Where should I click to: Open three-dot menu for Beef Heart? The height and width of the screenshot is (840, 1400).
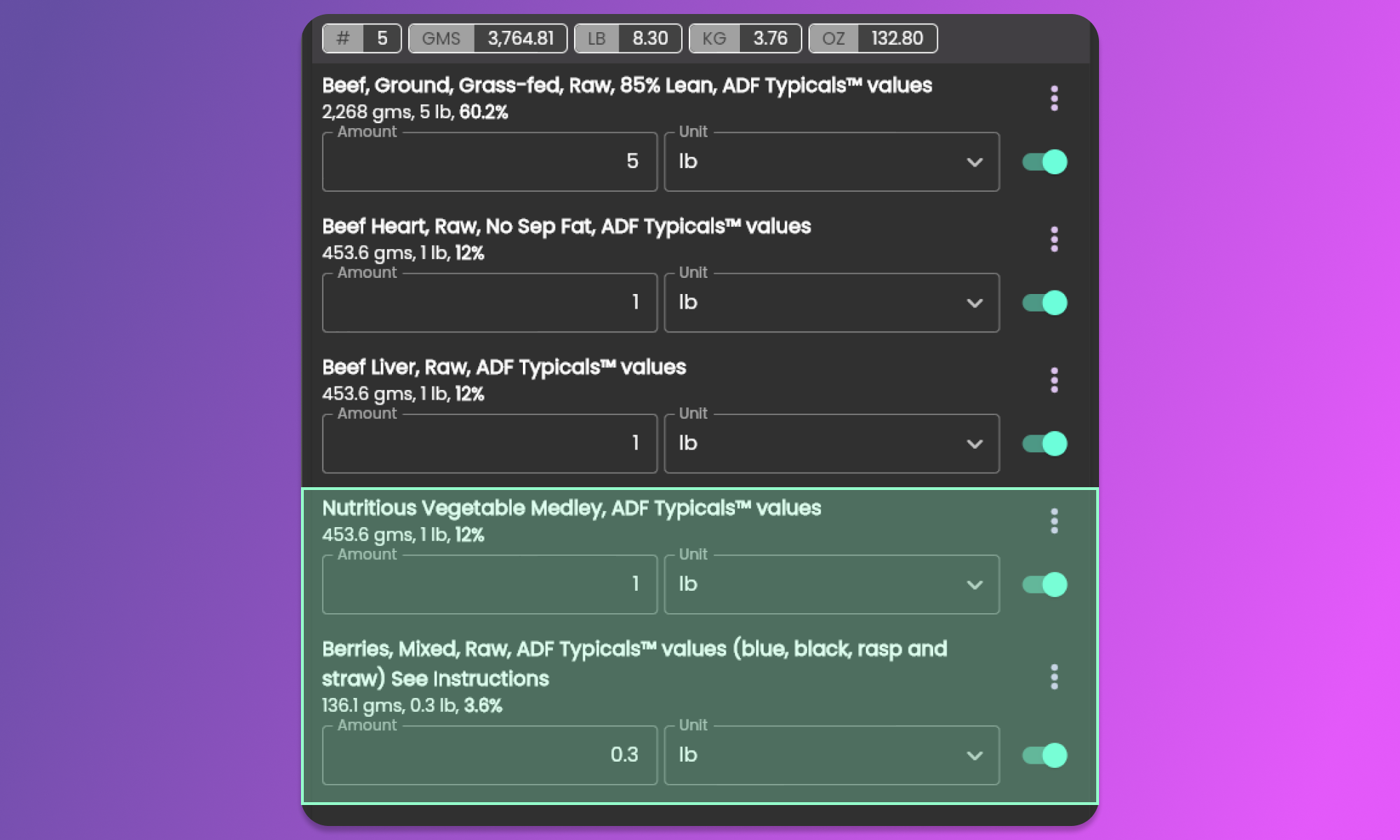coord(1054,239)
